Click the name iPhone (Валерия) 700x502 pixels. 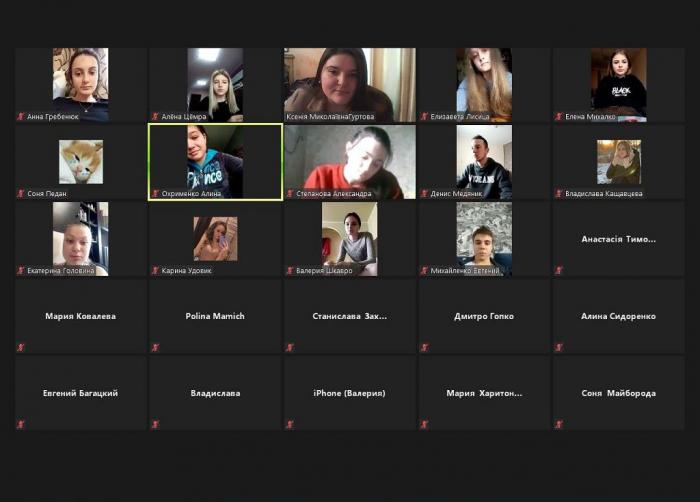coord(350,393)
